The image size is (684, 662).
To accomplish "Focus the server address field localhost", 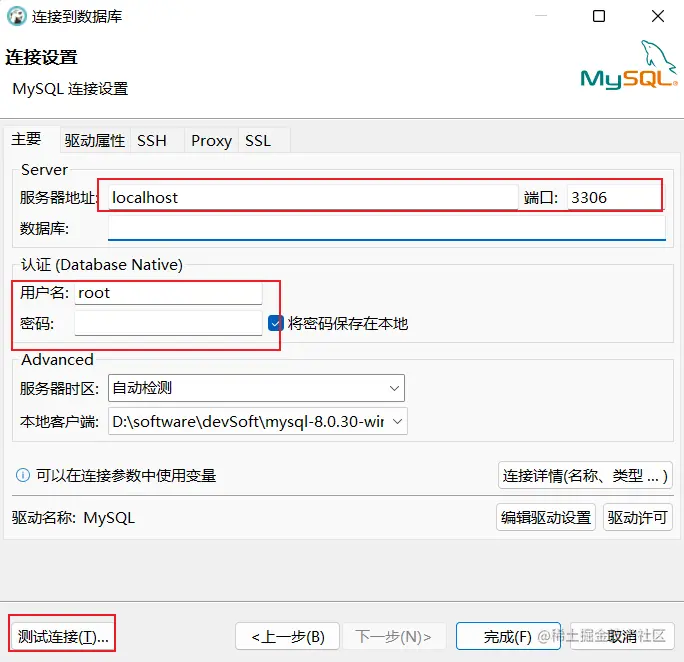I will (313, 198).
